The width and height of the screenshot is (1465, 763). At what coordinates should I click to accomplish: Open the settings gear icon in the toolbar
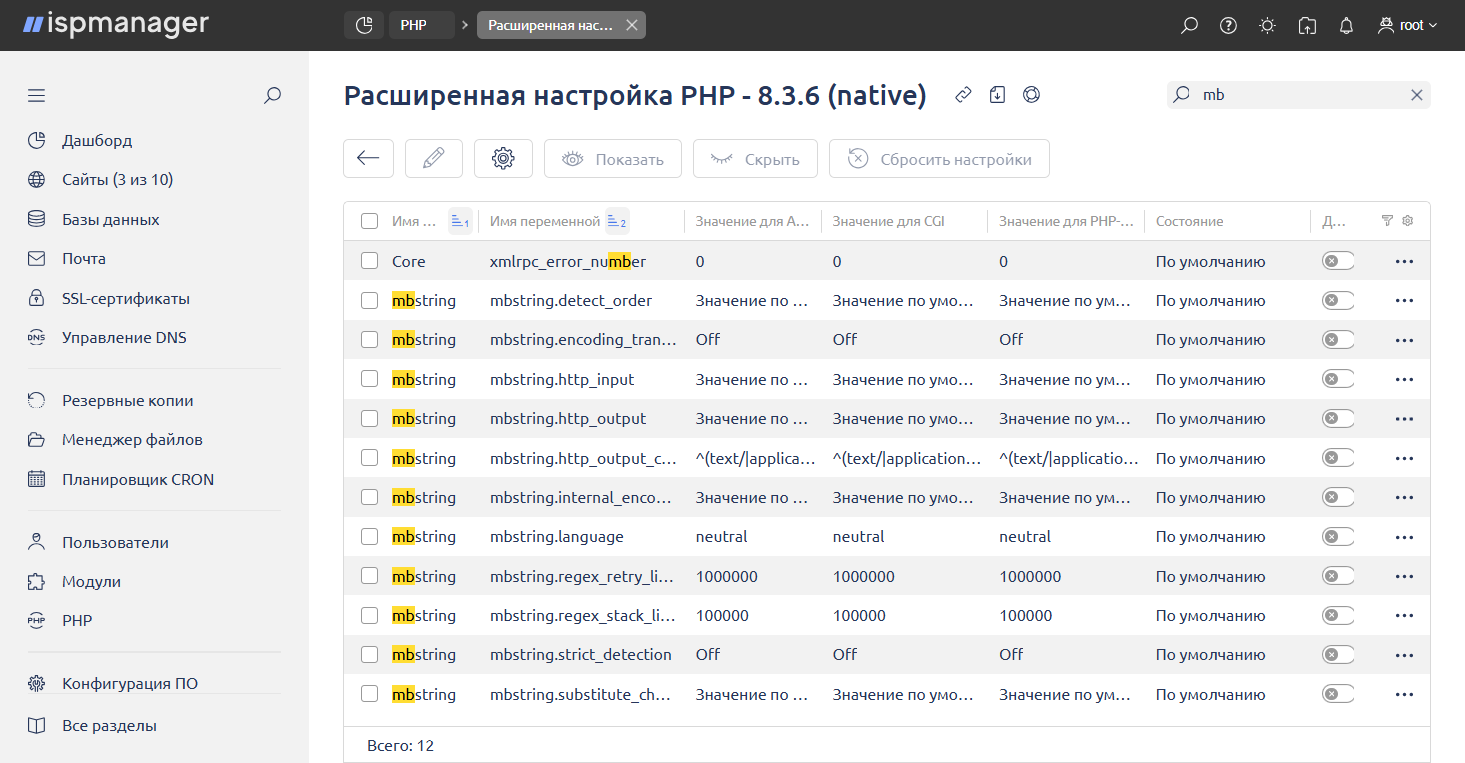[503, 158]
